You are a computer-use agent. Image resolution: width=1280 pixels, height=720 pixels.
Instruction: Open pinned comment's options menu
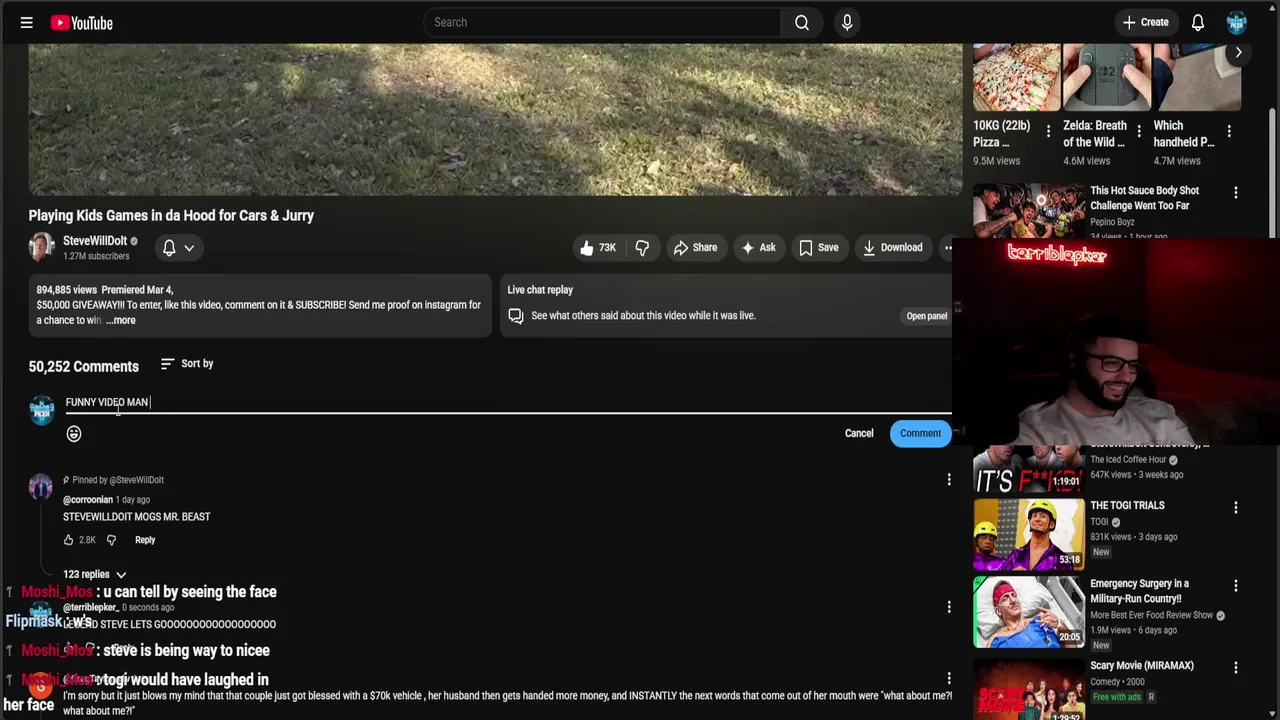pos(949,480)
